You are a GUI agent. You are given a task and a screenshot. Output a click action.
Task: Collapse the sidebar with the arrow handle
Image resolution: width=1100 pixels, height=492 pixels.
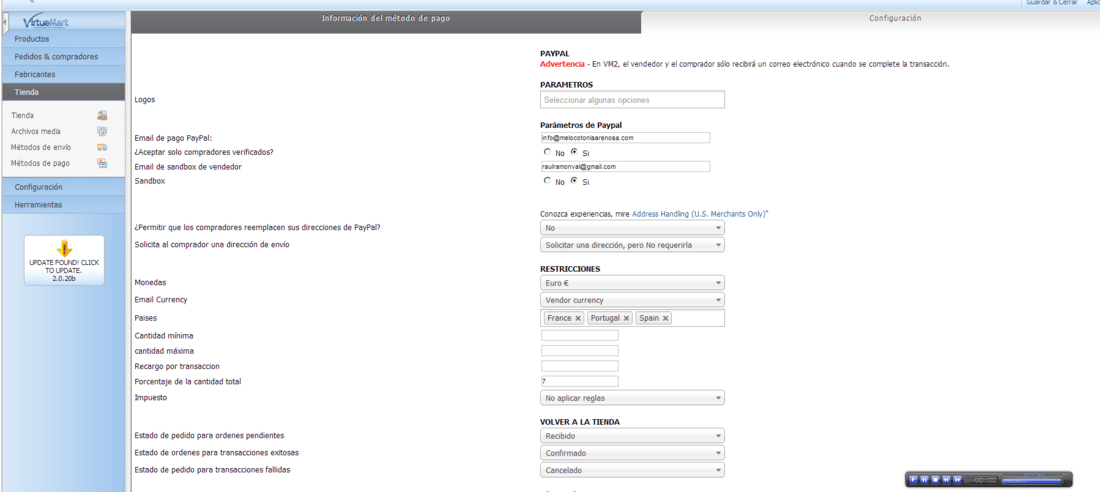tap(6, 23)
